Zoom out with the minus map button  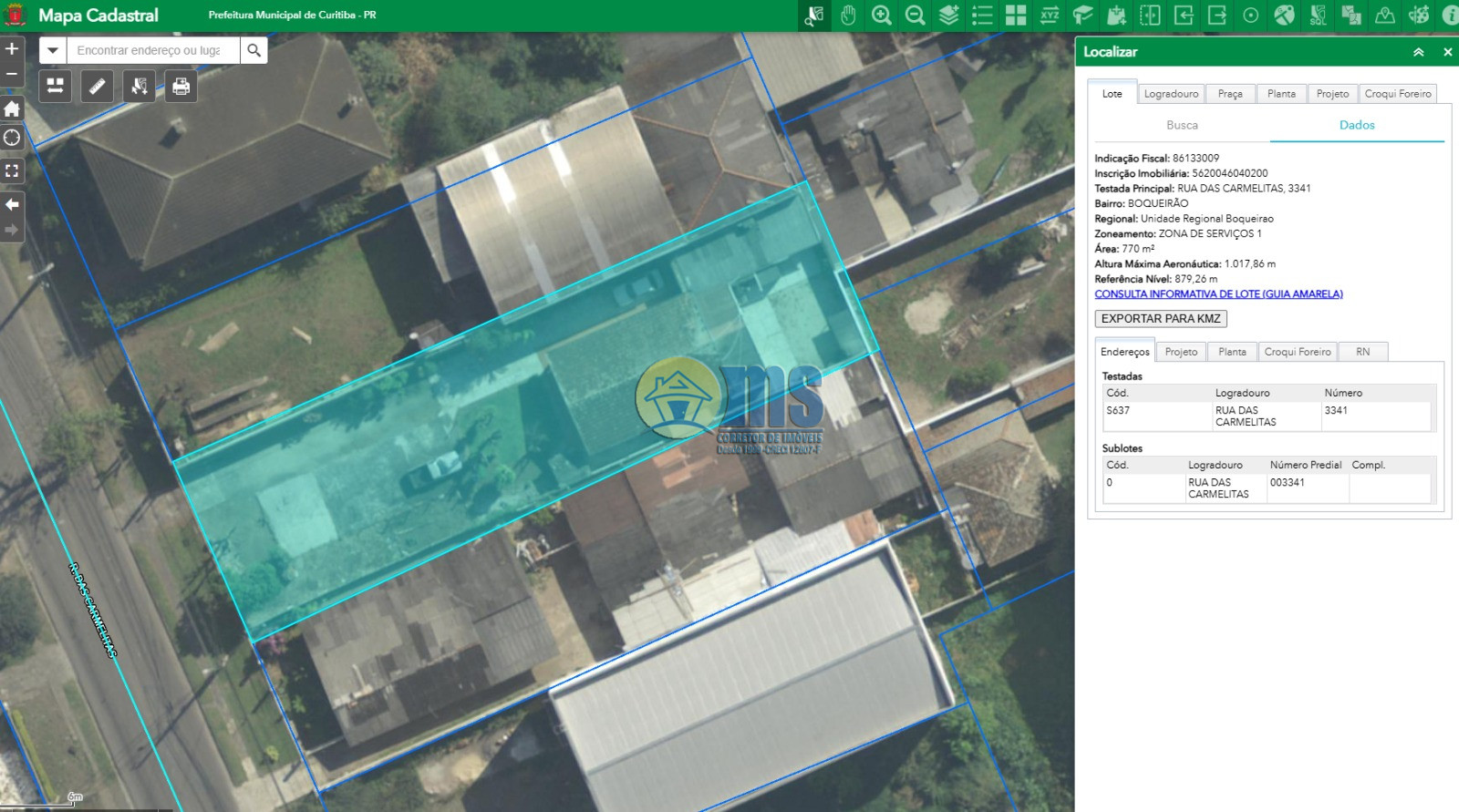click(12, 74)
